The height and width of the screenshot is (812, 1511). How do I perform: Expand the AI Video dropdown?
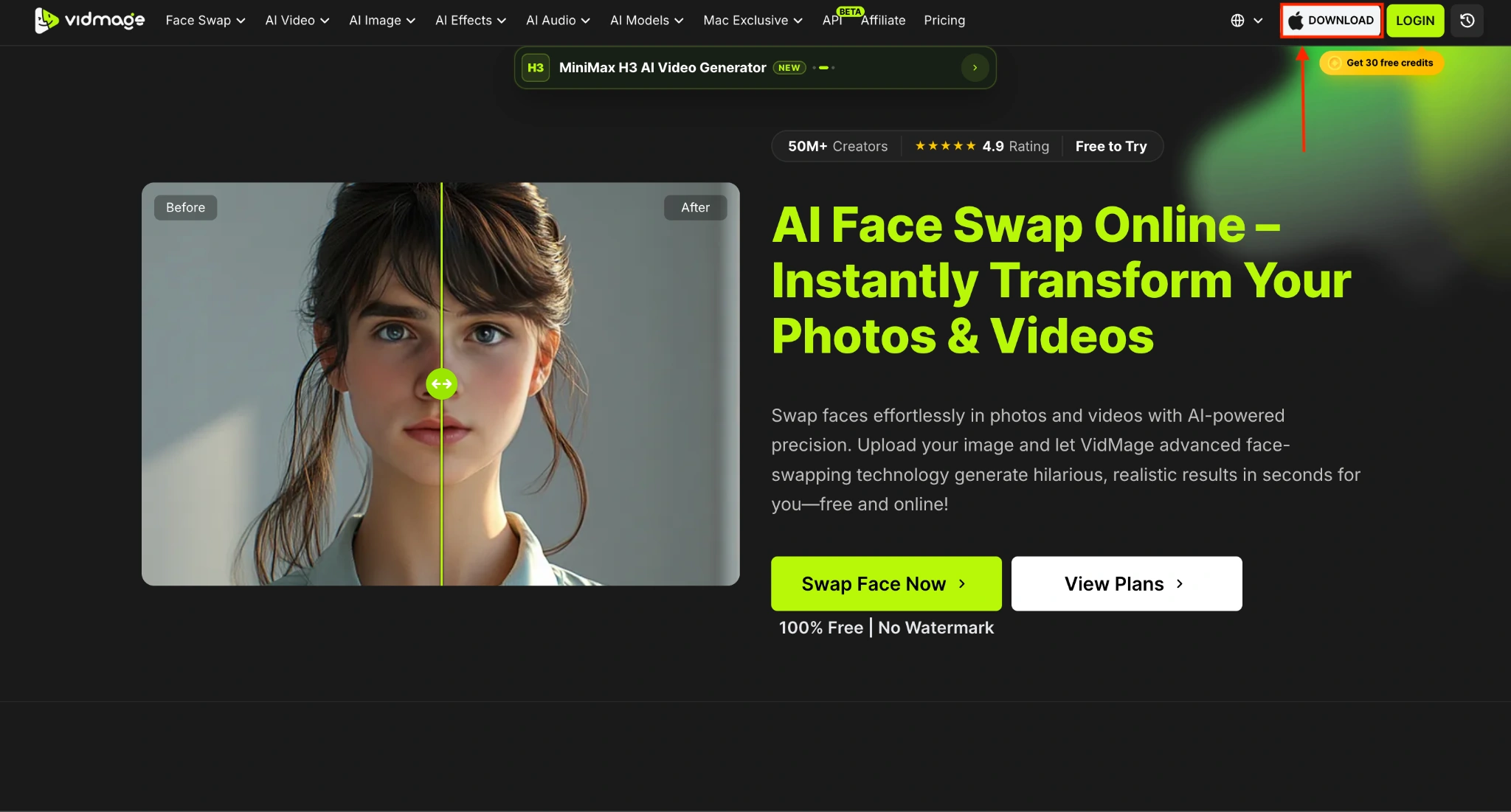[x=297, y=21]
